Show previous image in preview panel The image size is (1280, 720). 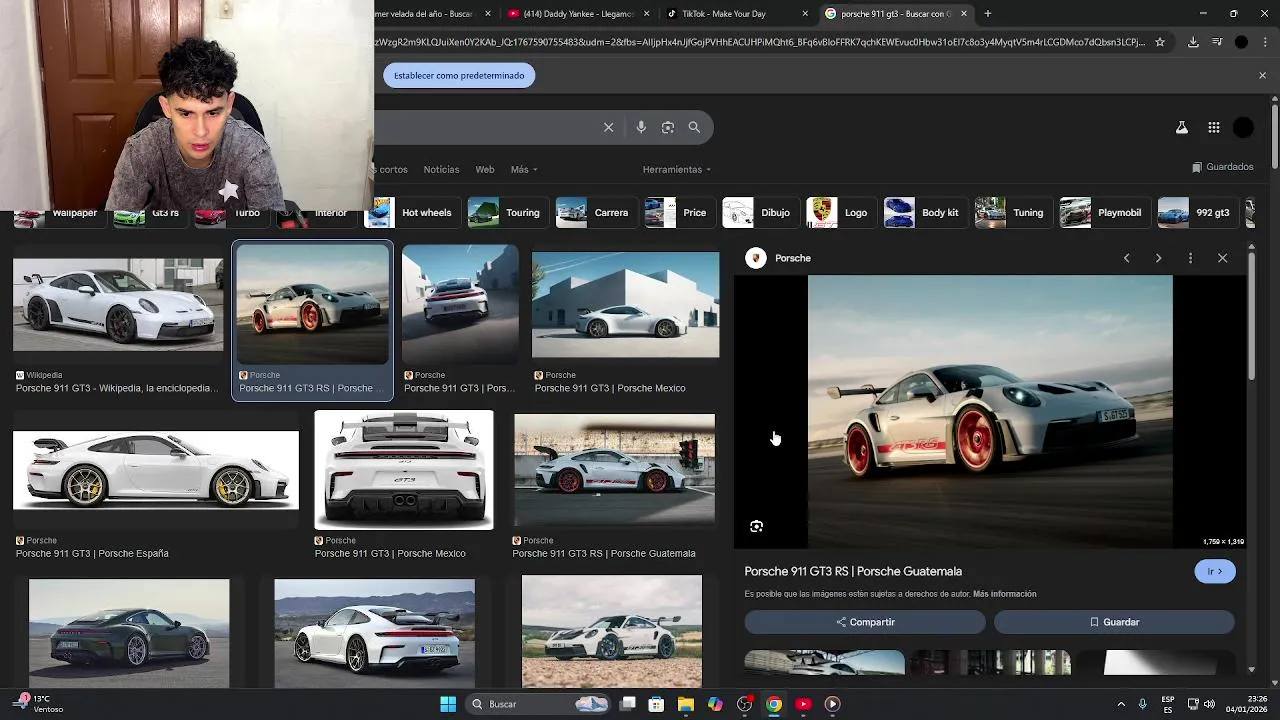pyautogui.click(x=1127, y=258)
